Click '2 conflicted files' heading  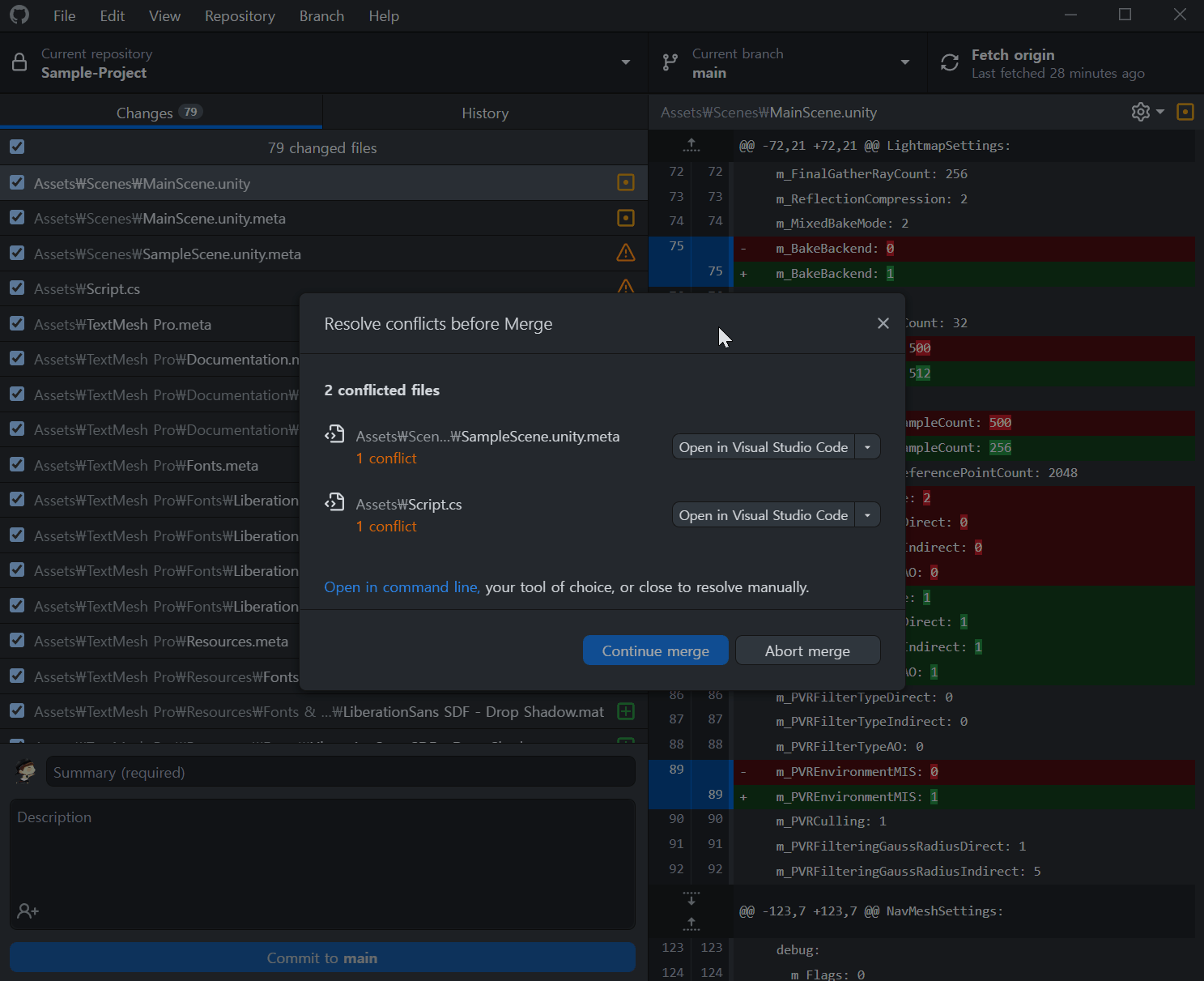pos(382,390)
